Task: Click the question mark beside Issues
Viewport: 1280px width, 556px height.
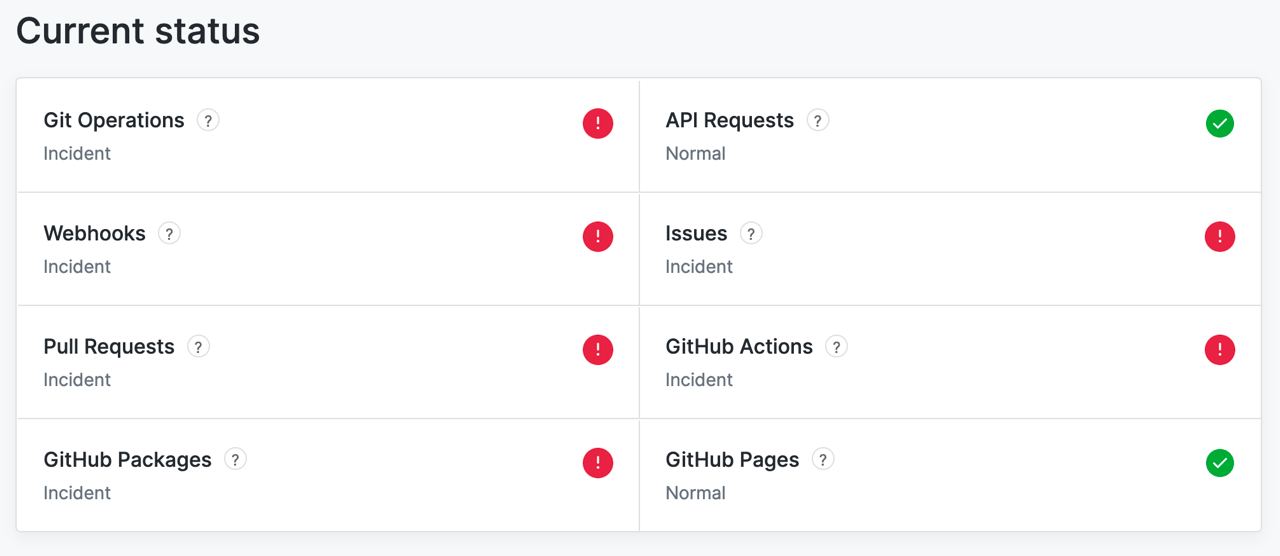Action: click(751, 233)
